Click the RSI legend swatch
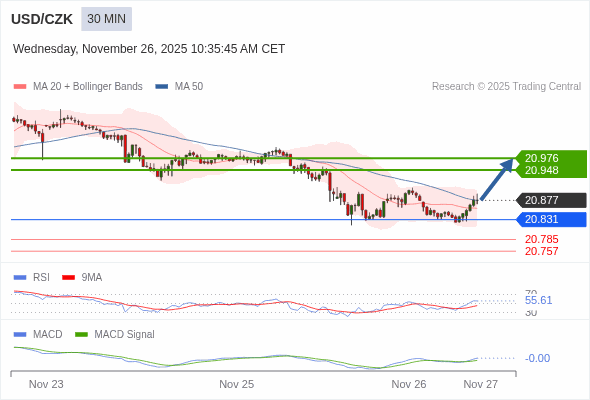 point(20,278)
